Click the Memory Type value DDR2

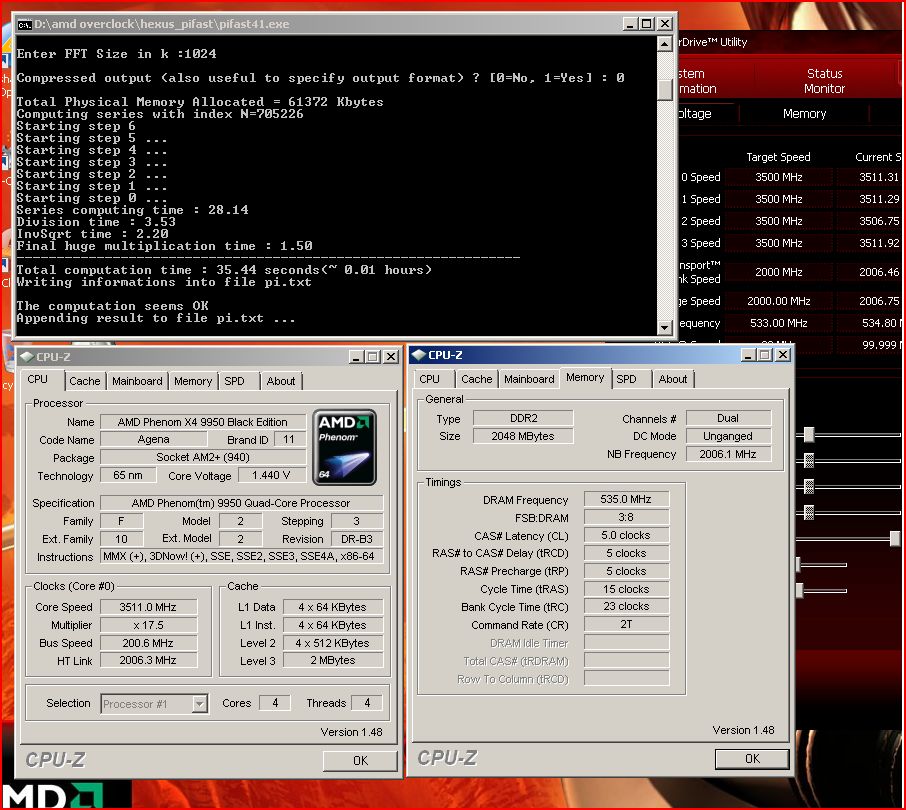click(x=523, y=418)
